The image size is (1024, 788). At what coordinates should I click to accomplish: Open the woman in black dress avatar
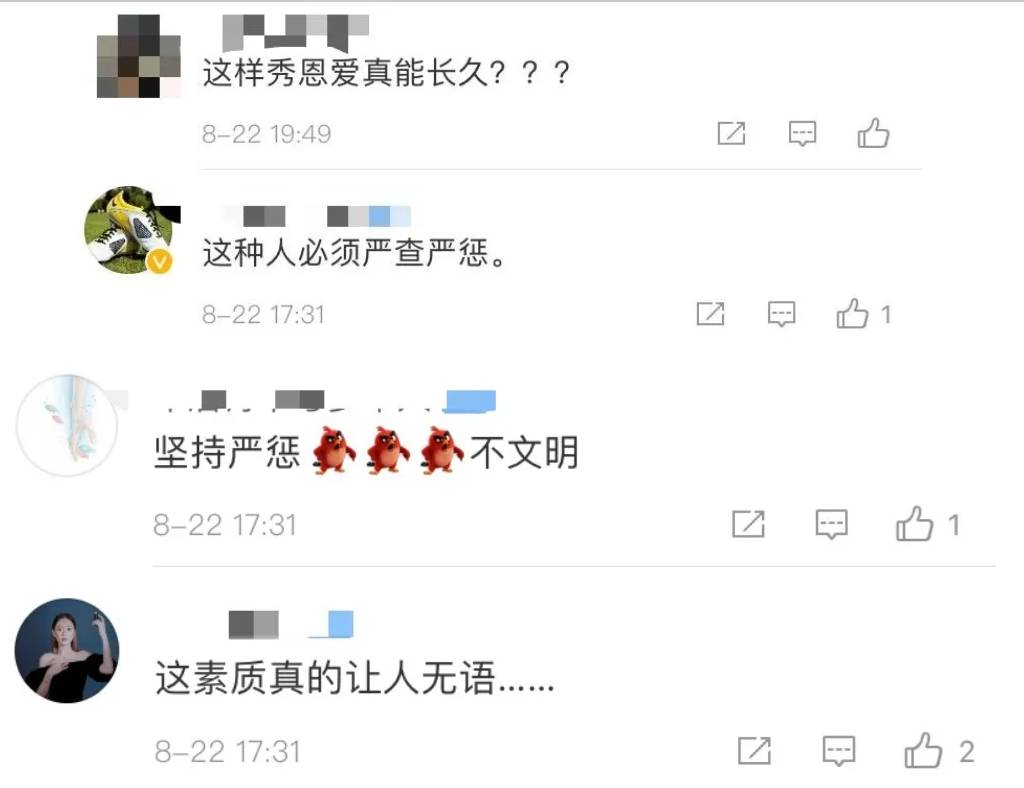point(67,650)
